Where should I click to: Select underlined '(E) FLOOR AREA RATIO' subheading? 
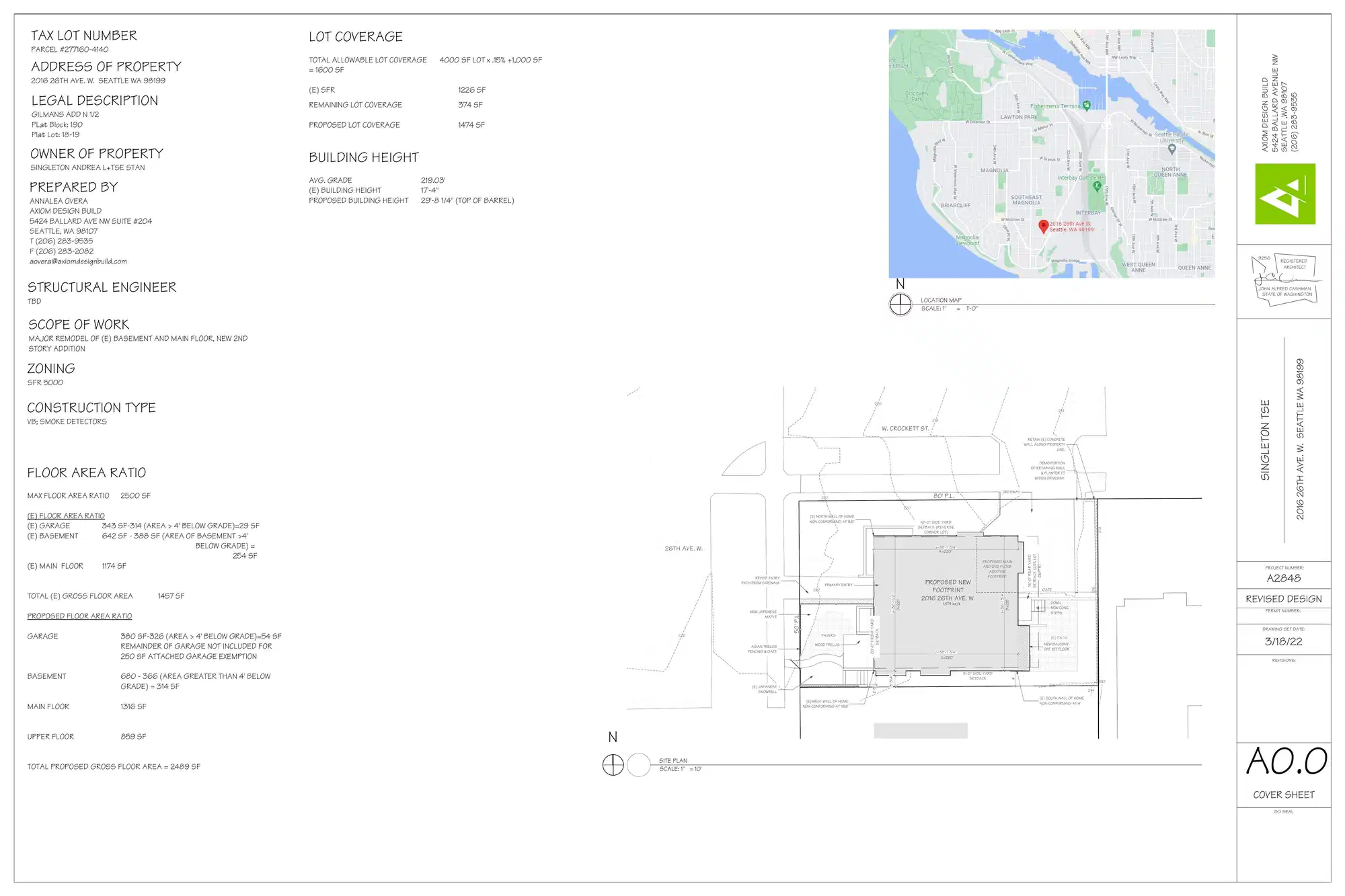[66, 516]
